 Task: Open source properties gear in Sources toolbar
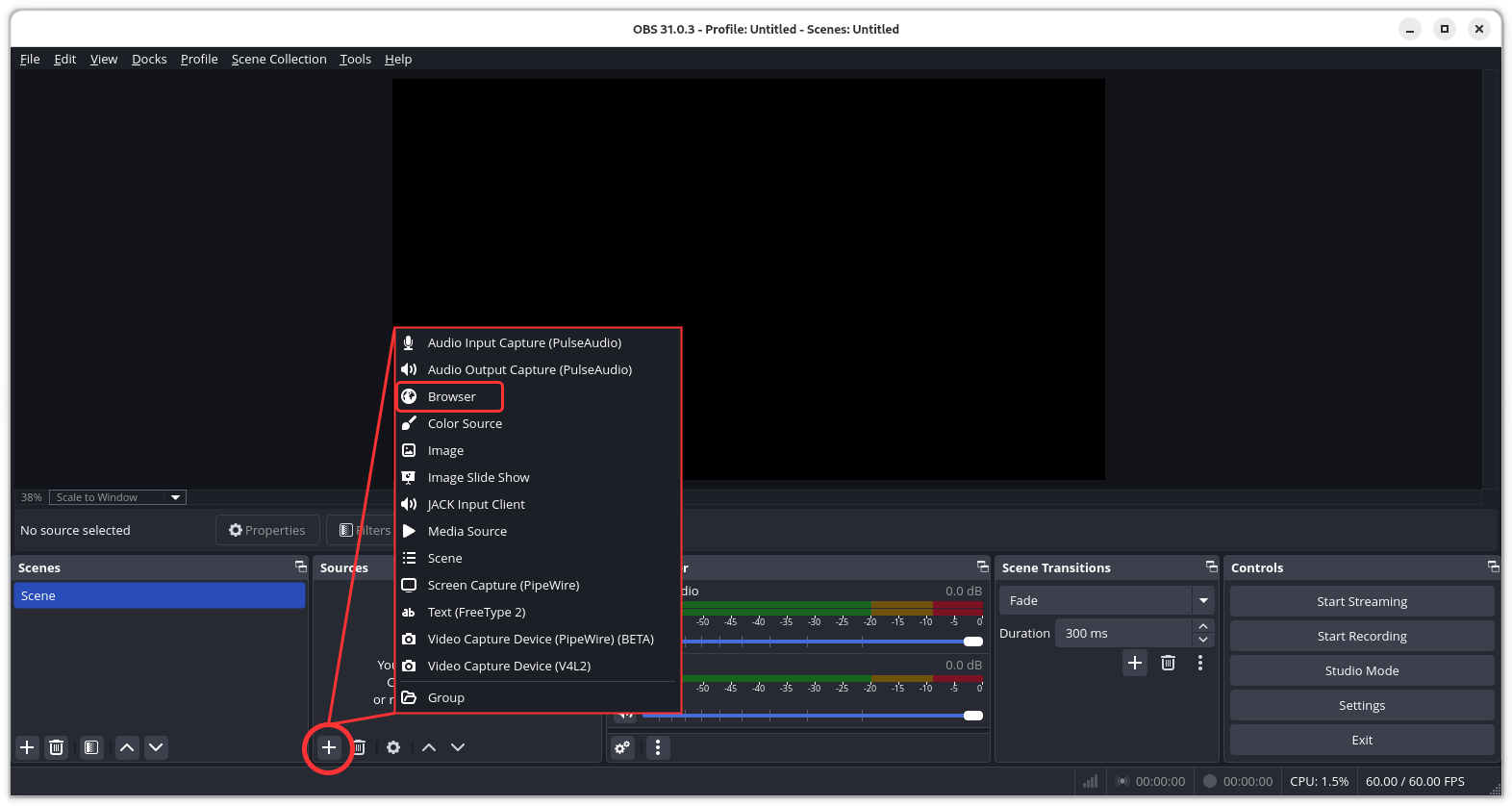coord(393,747)
